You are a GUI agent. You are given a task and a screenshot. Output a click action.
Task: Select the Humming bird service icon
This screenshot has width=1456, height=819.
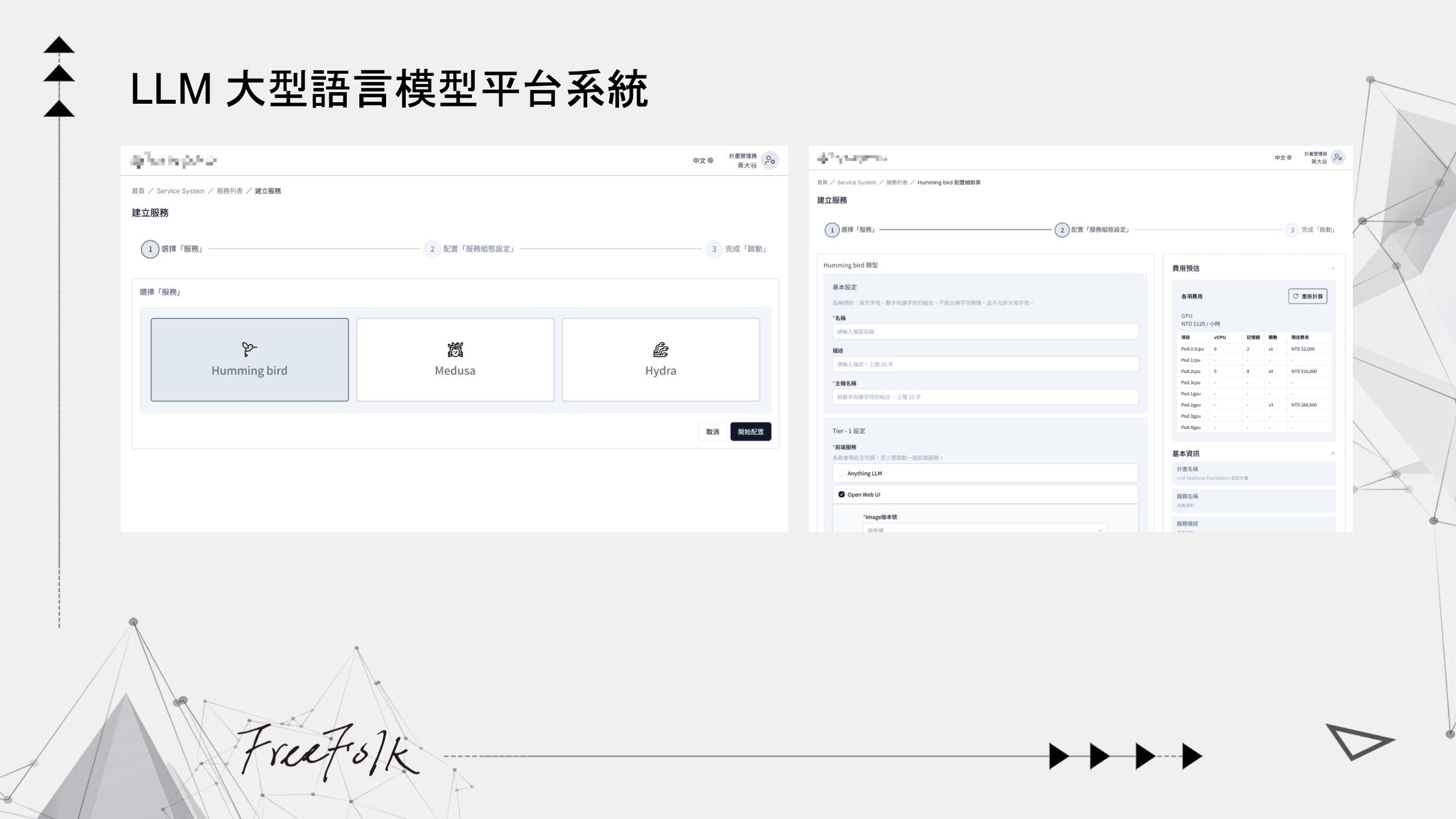[249, 349]
